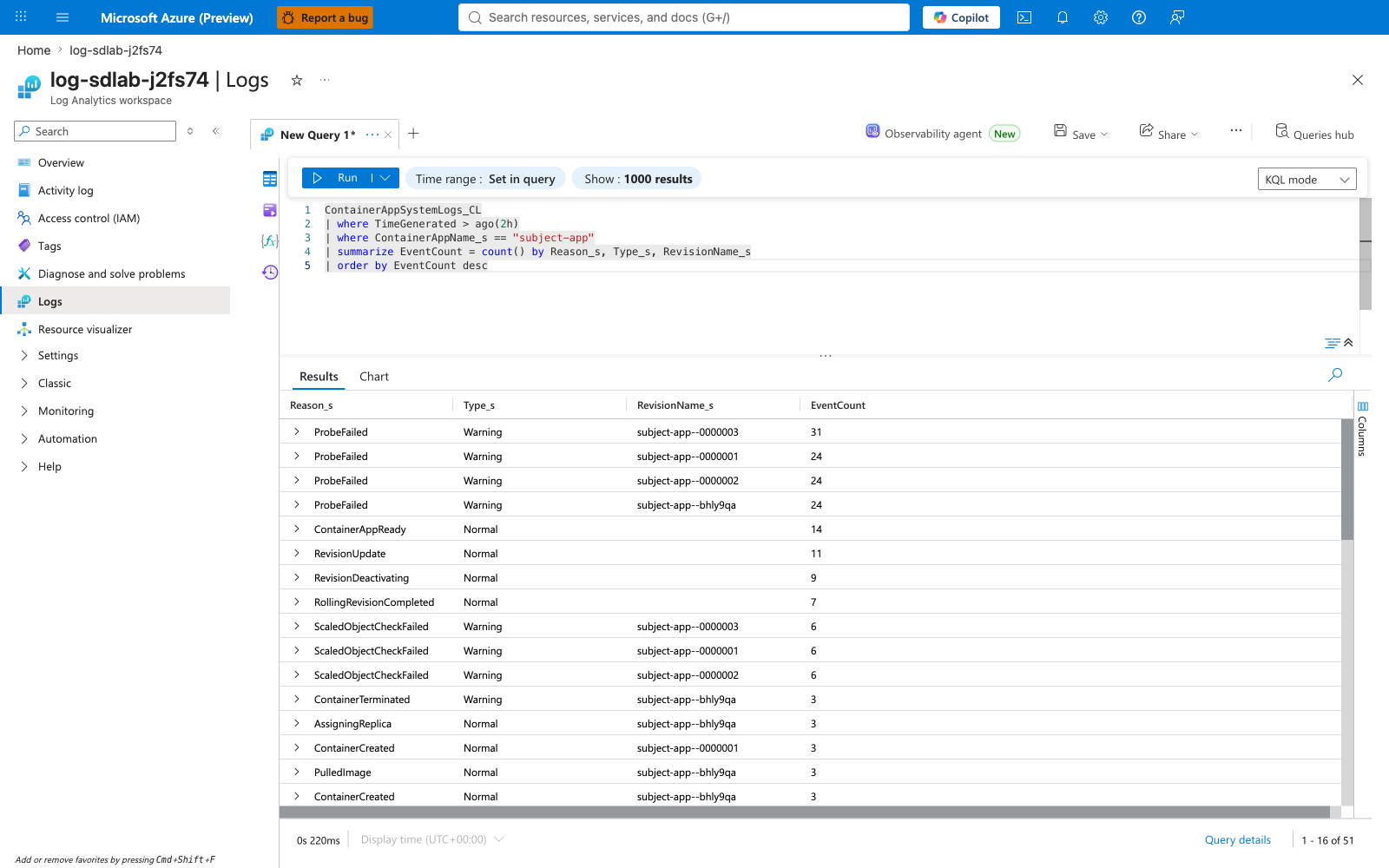
Task: Open the Azure portal hamburger menu
Action: click(63, 17)
